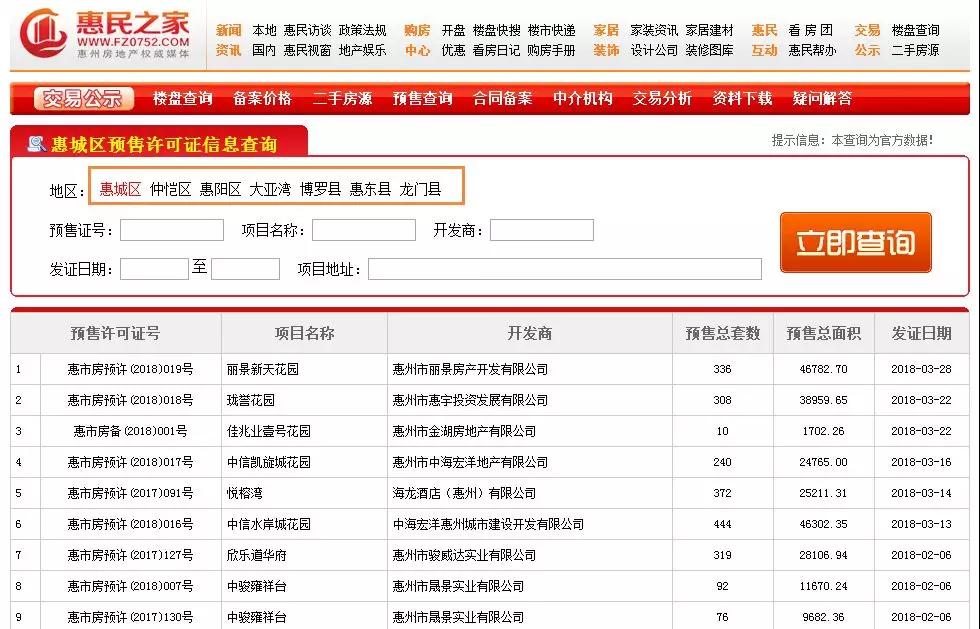980x629 pixels.
Task: Open the 家装资讯 header link
Action: tap(654, 30)
